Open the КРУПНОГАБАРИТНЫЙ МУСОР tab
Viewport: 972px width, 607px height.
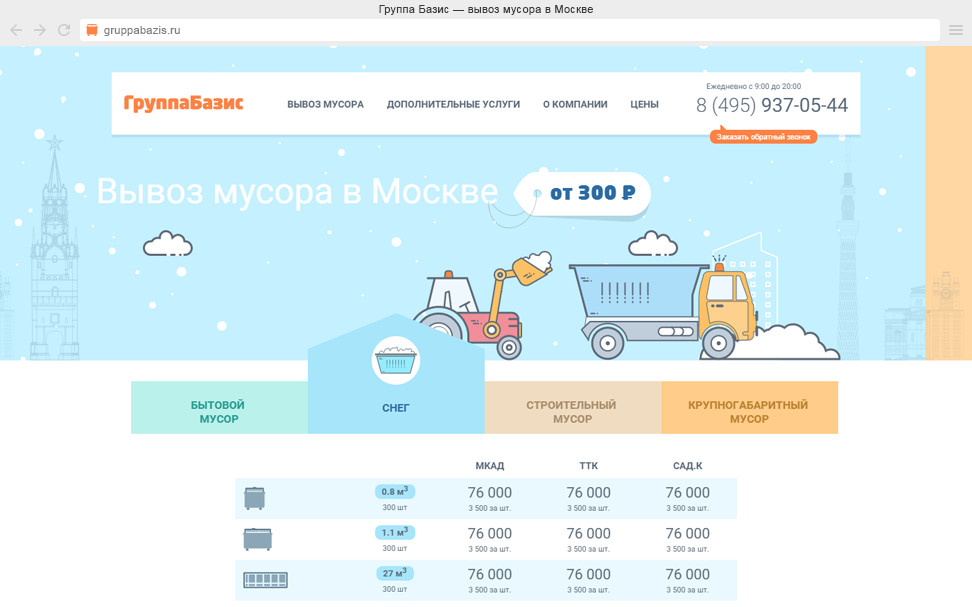748,412
